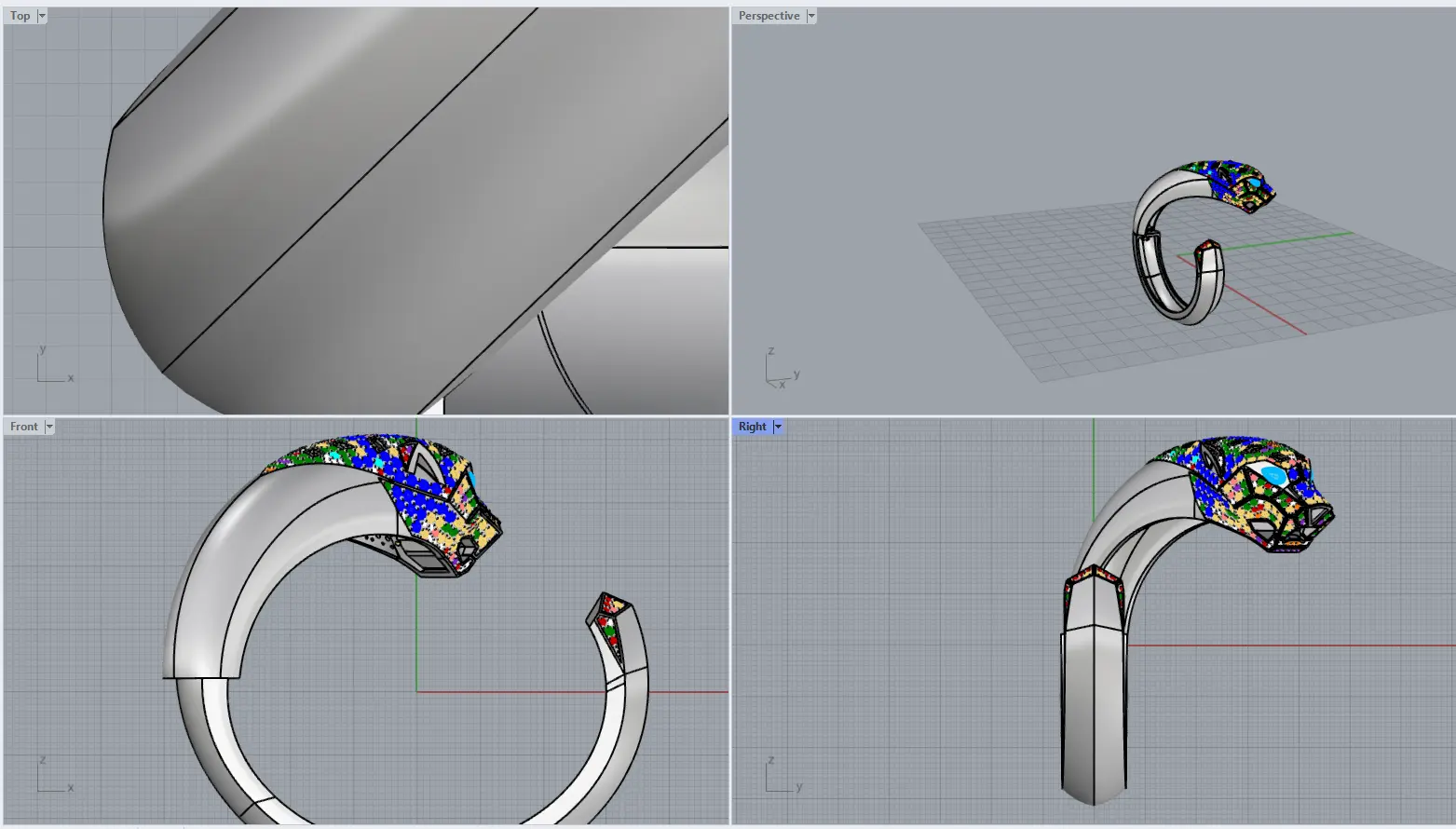
Task: Click the highlighted Right viewport title
Action: pos(752,427)
